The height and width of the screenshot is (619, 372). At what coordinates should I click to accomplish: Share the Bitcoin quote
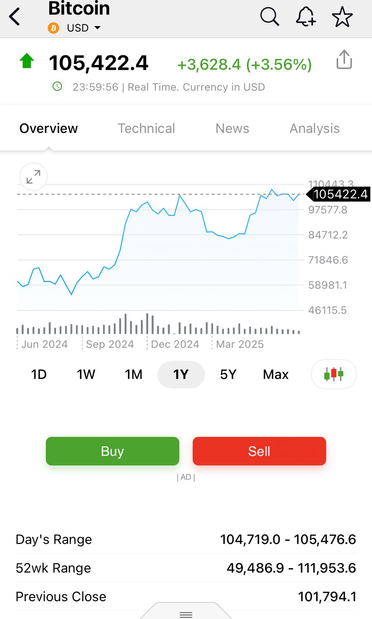click(344, 60)
